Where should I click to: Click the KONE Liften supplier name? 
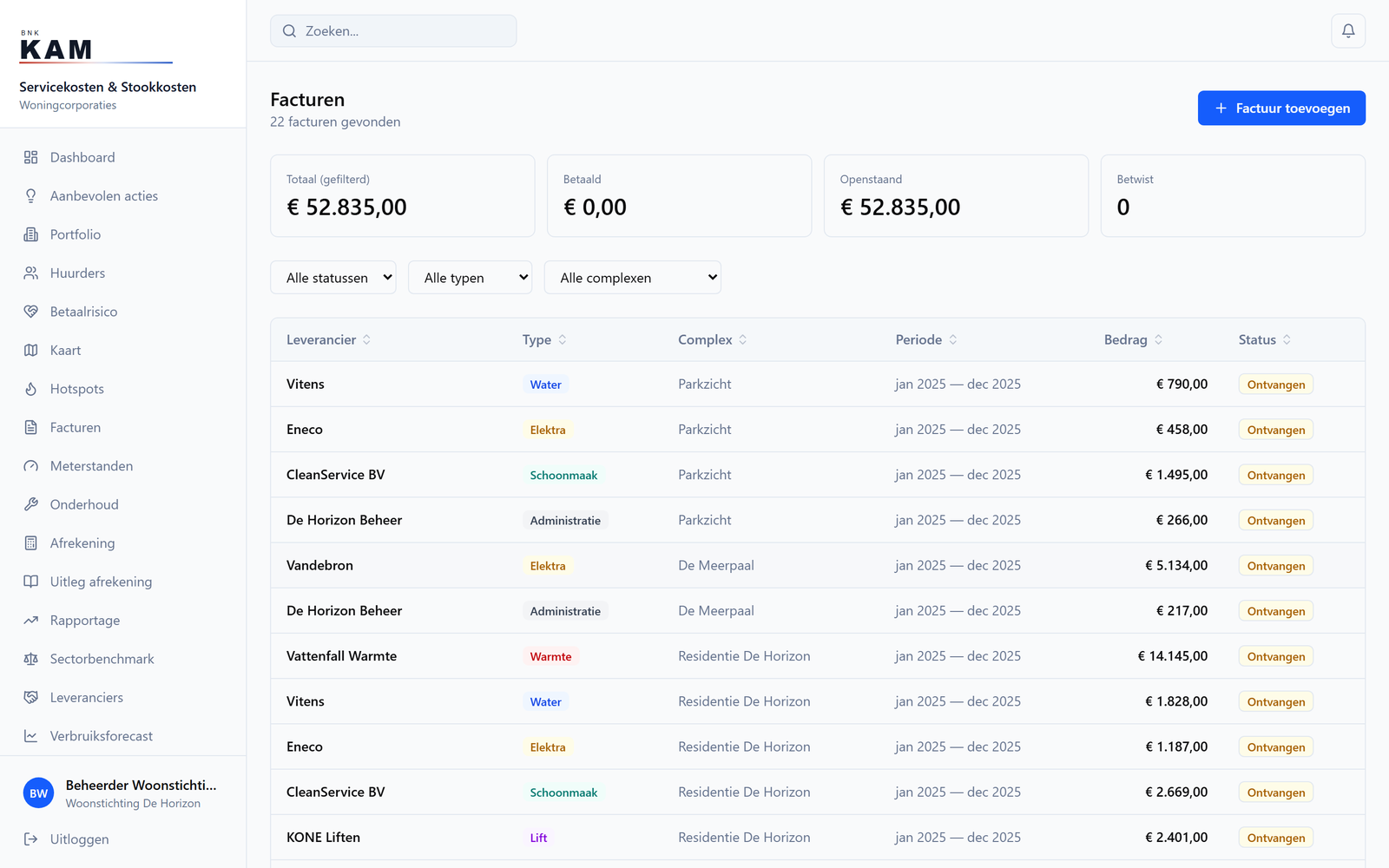(x=323, y=838)
